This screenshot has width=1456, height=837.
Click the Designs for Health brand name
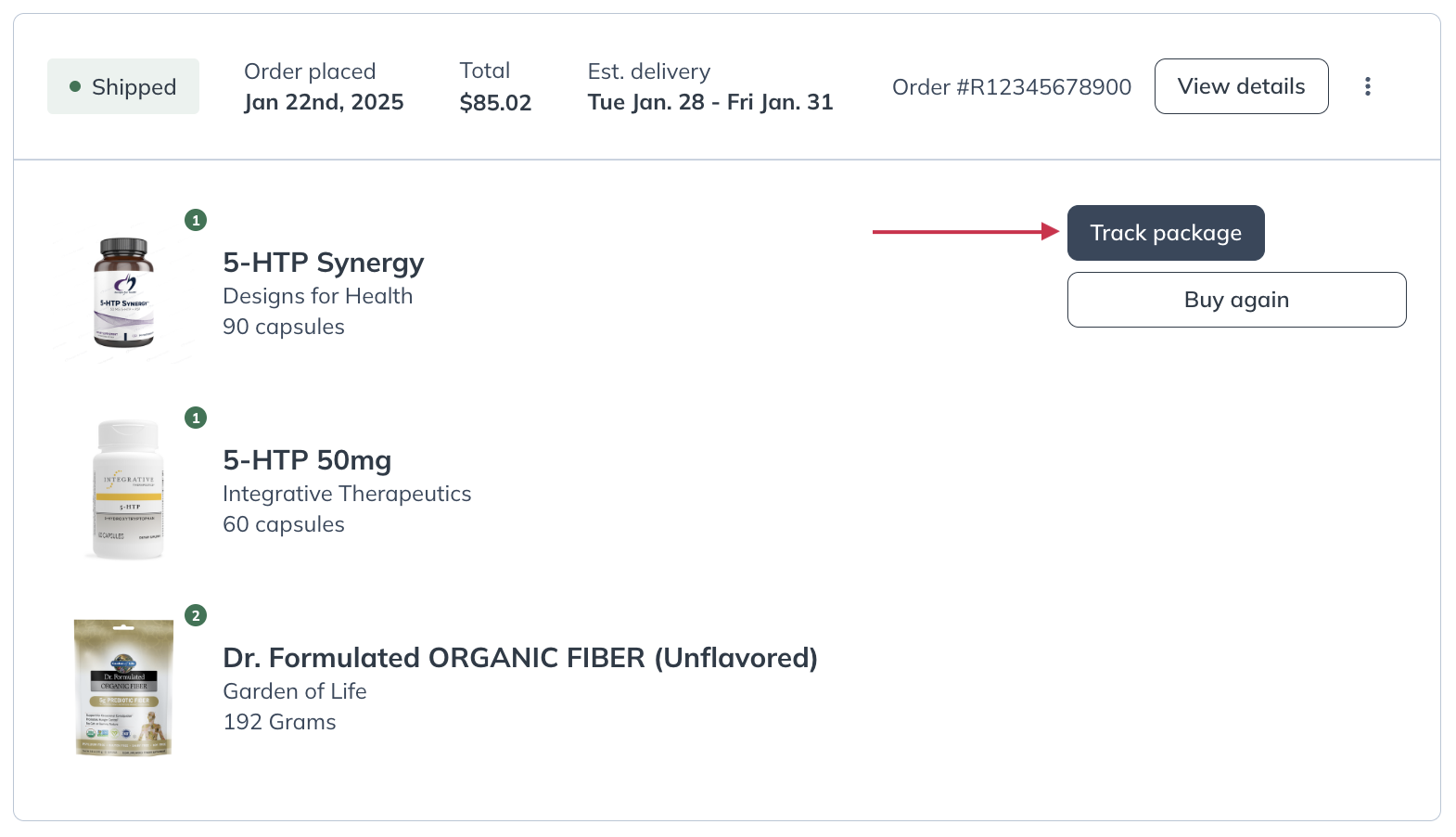point(317,296)
